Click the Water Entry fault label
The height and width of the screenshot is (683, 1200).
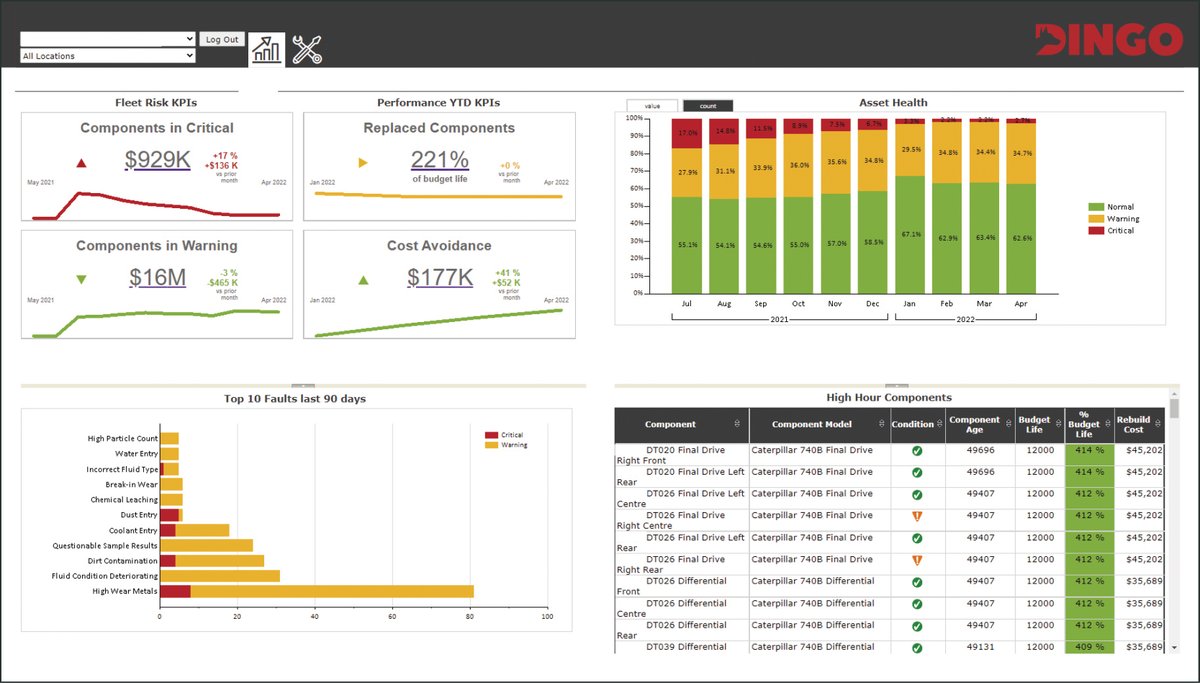[x=137, y=454]
